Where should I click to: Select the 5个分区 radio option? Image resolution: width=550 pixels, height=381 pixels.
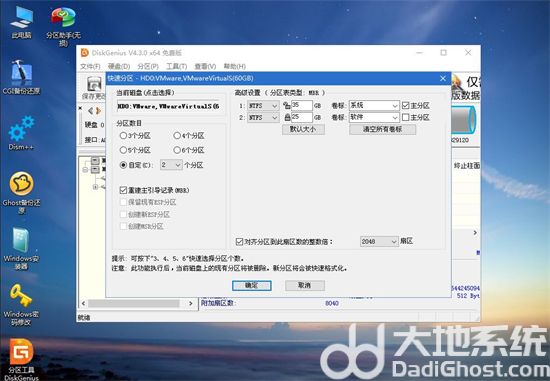tap(123, 150)
